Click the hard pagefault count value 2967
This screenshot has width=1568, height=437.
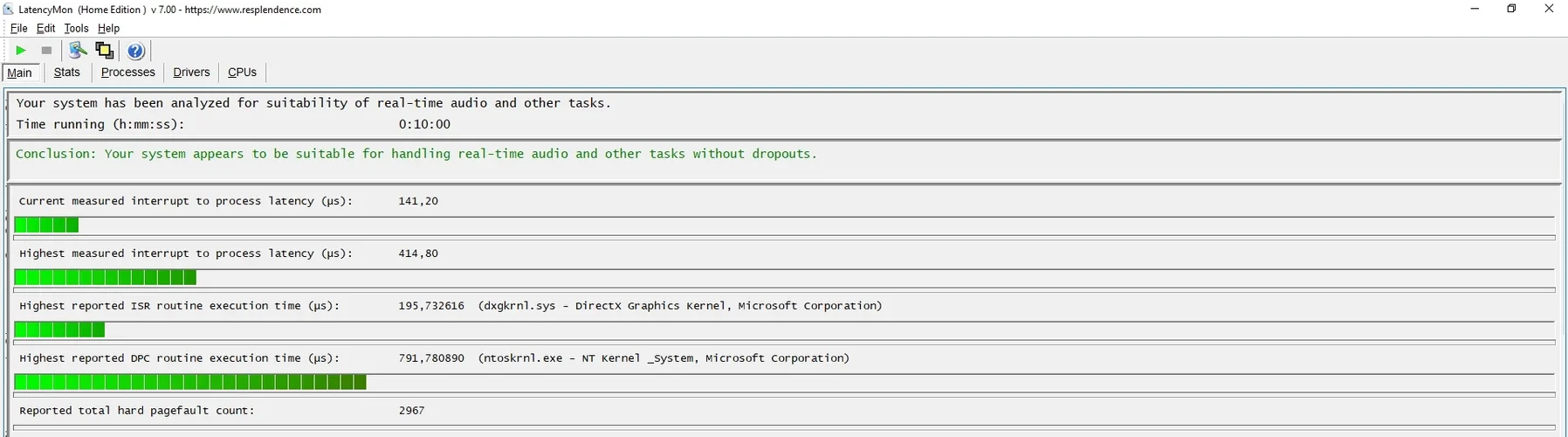point(411,411)
